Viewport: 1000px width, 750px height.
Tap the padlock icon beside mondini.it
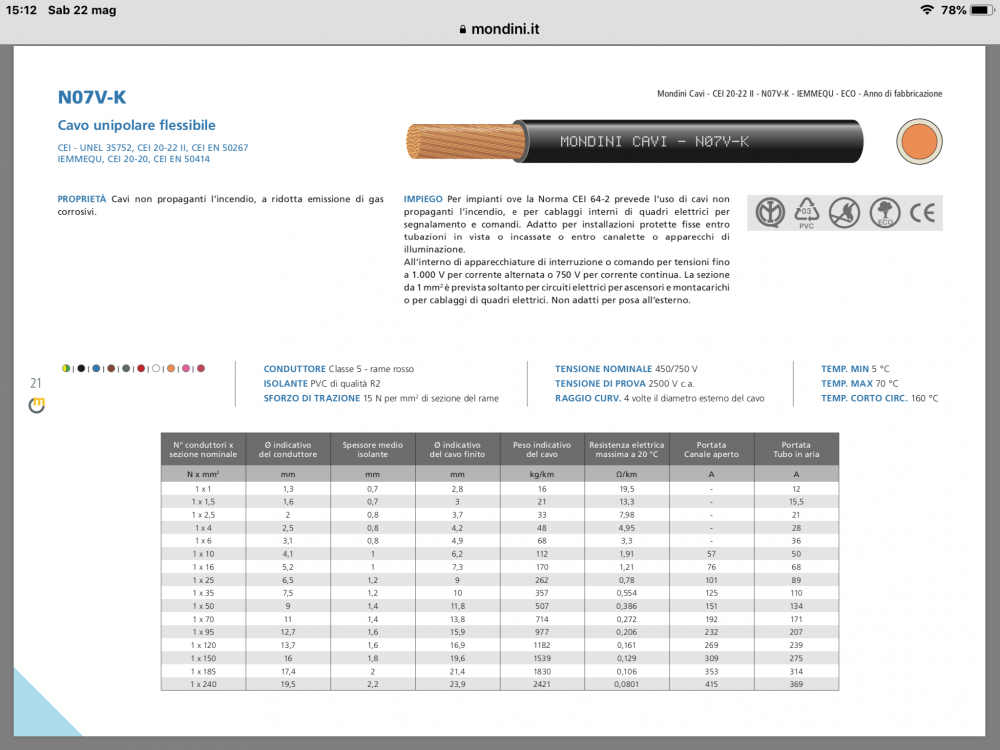(x=462, y=30)
